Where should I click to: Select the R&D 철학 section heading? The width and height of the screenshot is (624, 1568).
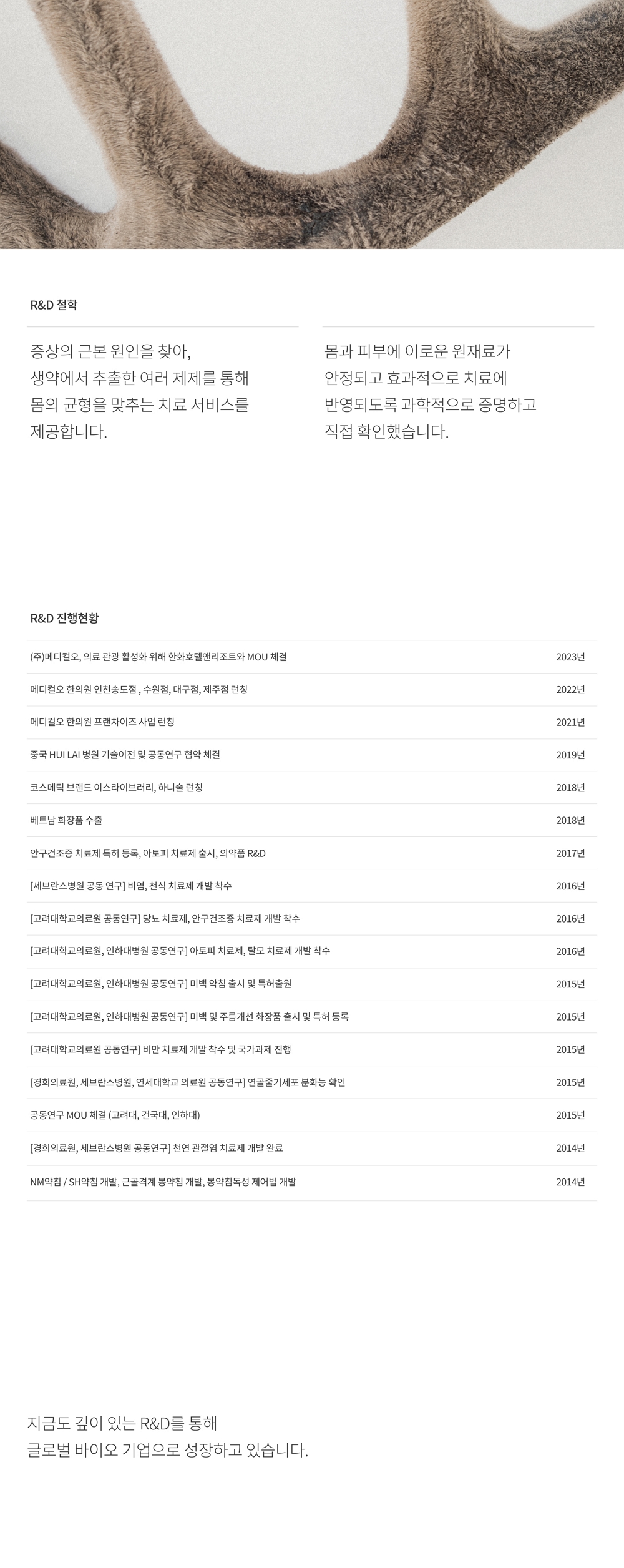pyautogui.click(x=54, y=305)
